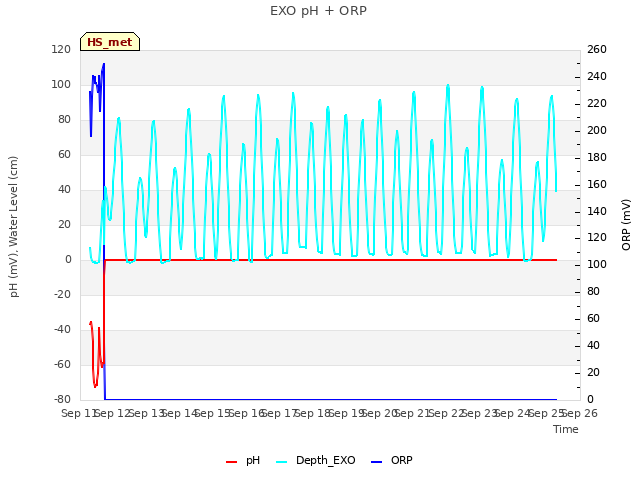This screenshot has height=480, width=640.
Task: Click left axis tick value -80
Action: 62,399
